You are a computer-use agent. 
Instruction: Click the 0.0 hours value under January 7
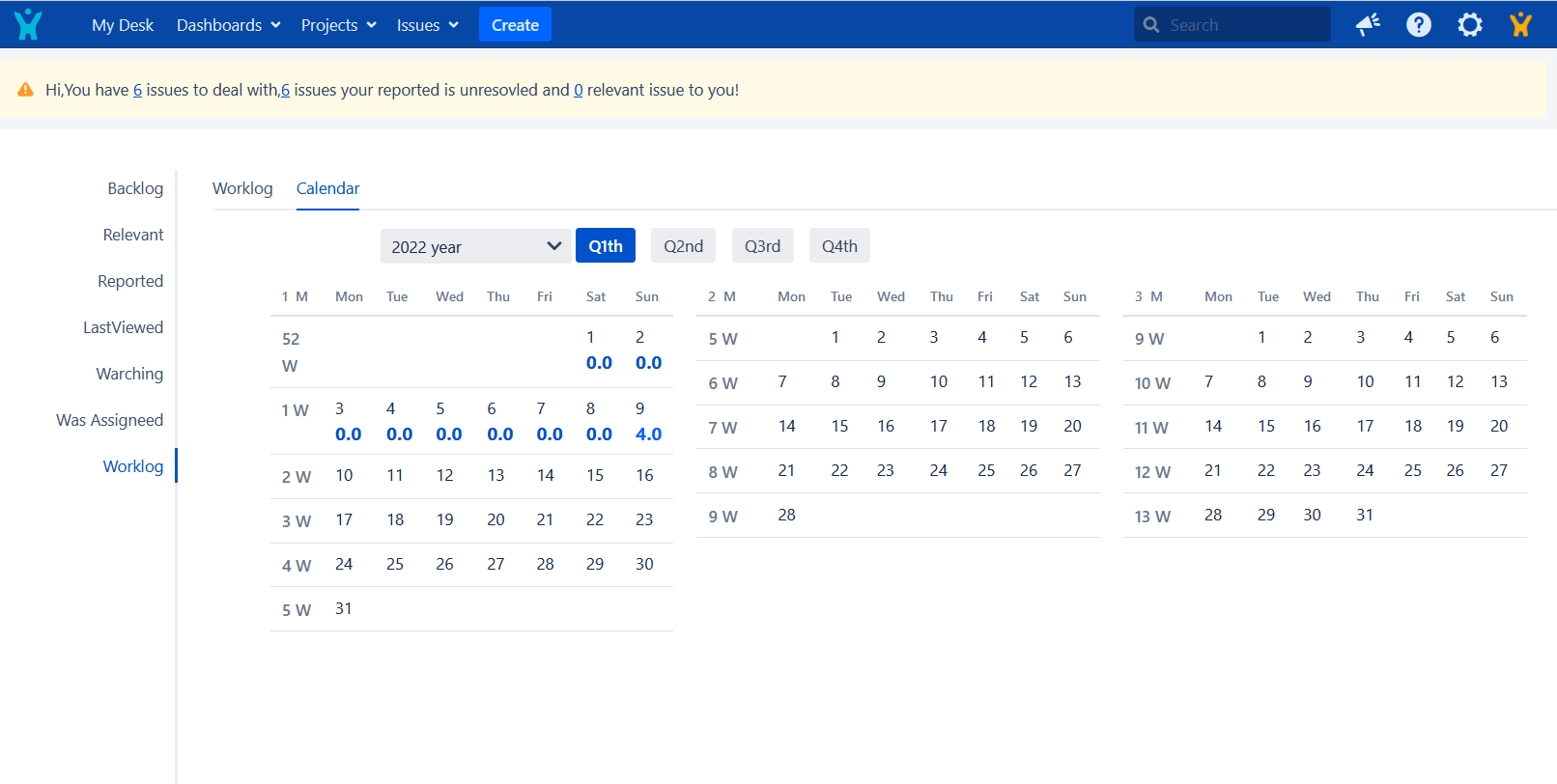point(550,434)
